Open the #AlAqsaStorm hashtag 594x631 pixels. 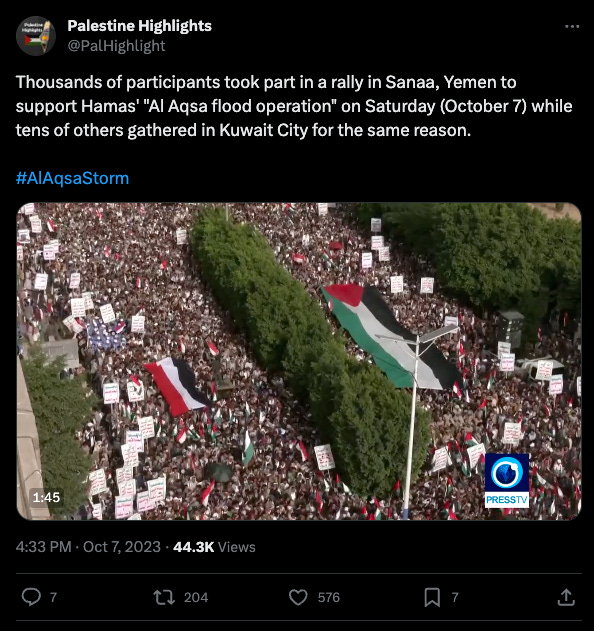(x=72, y=178)
